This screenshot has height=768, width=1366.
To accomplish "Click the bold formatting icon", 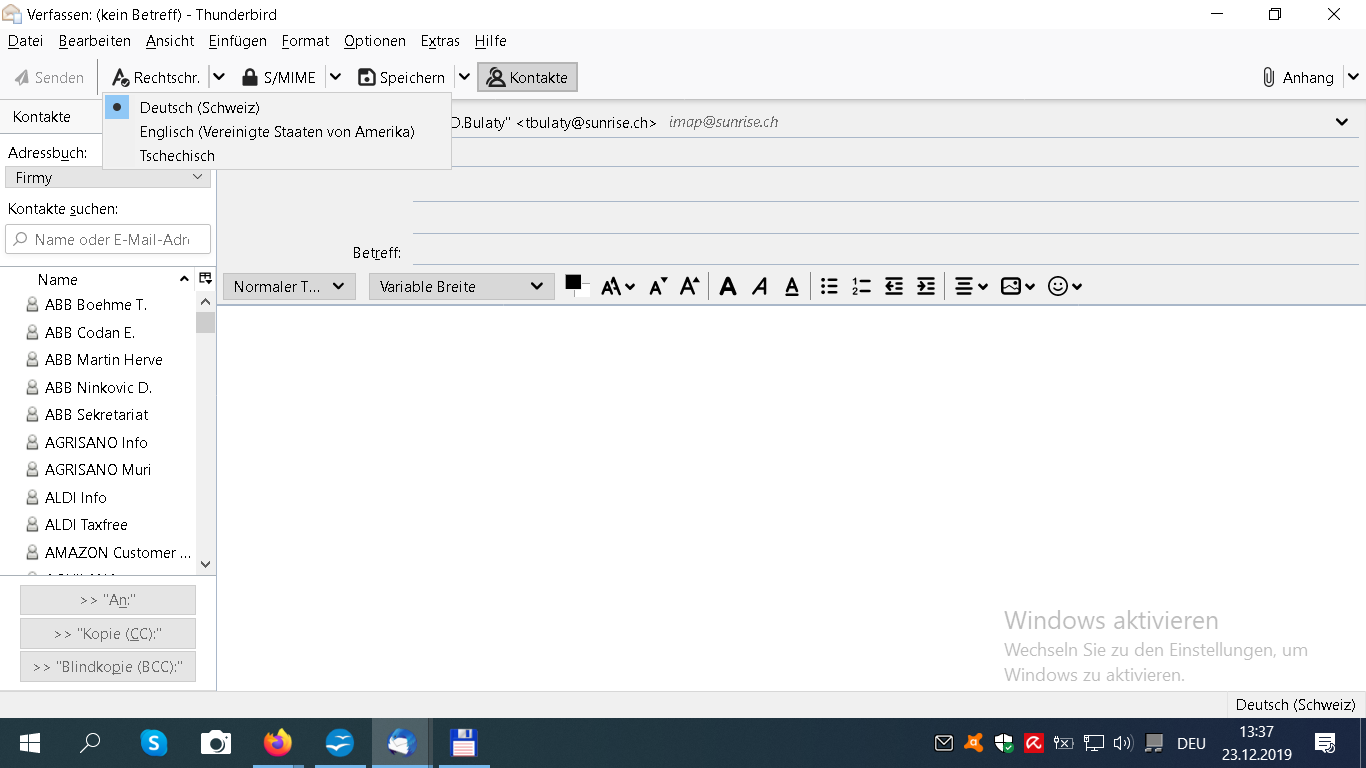I will [x=728, y=287].
